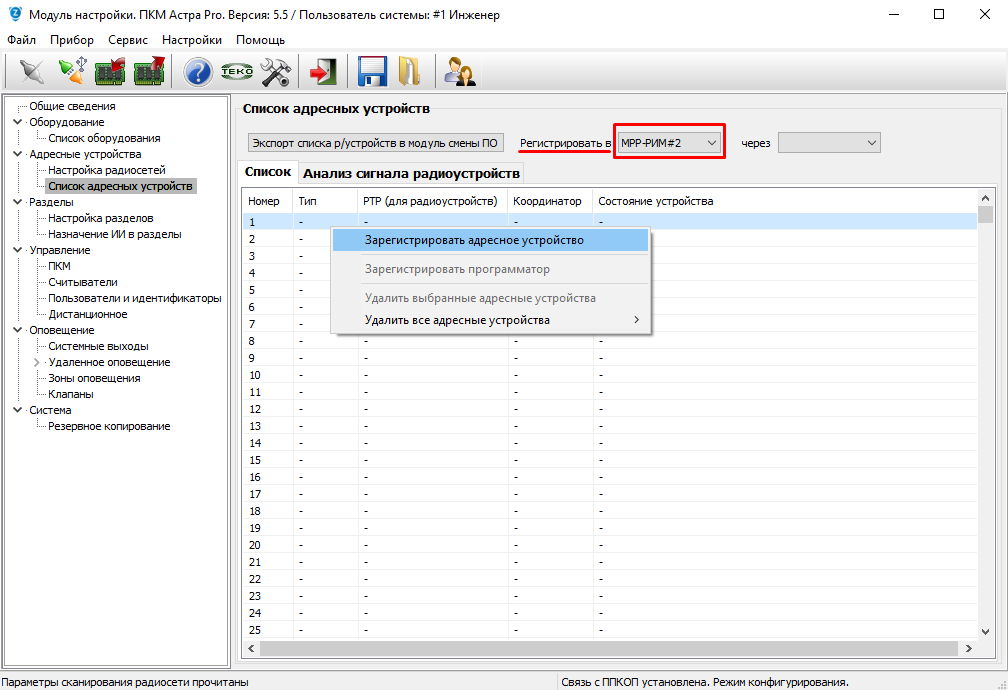The height and width of the screenshot is (690, 1008).
Task: Open the Помощь menu
Action: (260, 40)
